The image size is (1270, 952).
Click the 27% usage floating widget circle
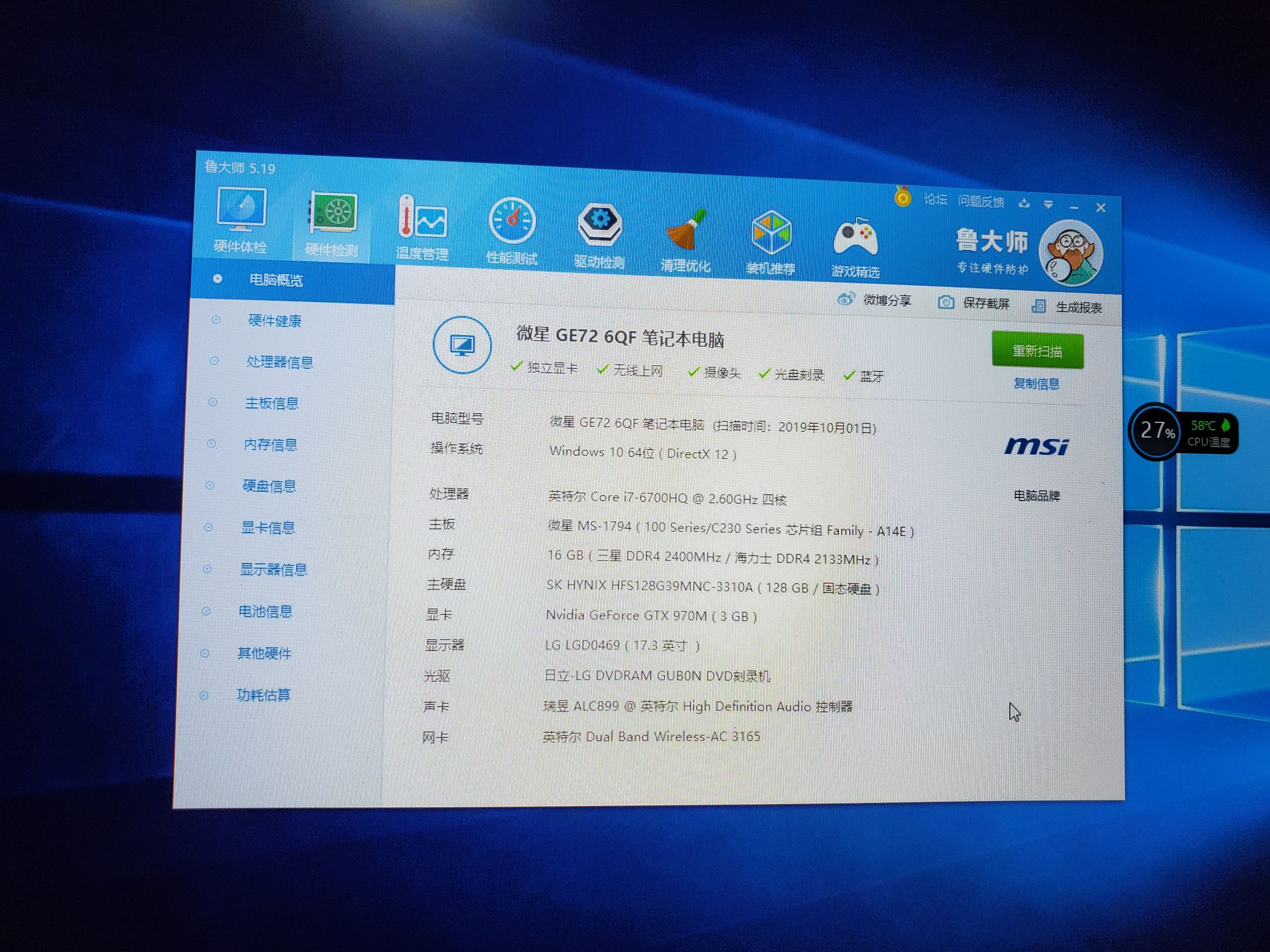click(1155, 431)
